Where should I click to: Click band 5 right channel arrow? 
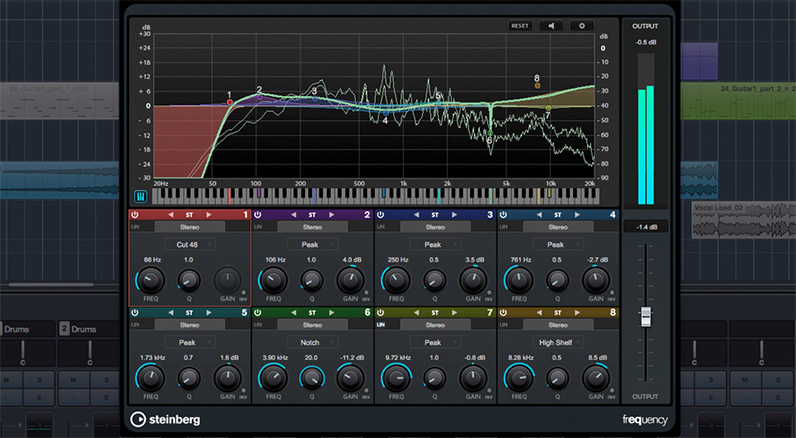[x=208, y=313]
